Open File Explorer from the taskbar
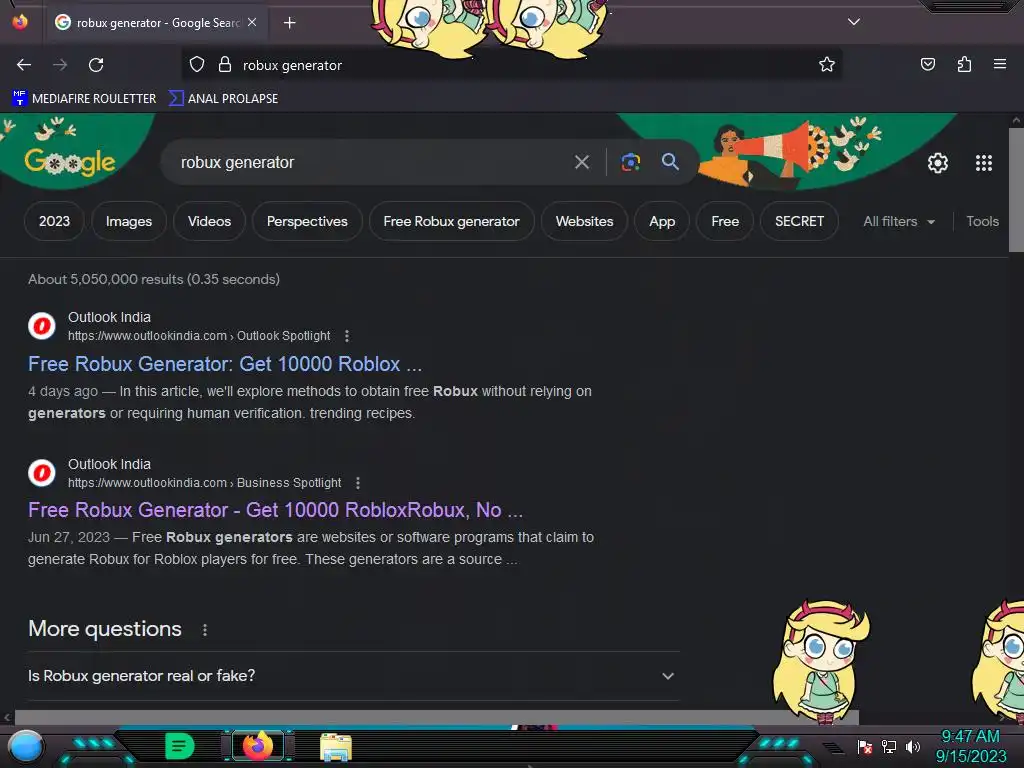Viewport: 1024px width, 768px height. click(336, 746)
